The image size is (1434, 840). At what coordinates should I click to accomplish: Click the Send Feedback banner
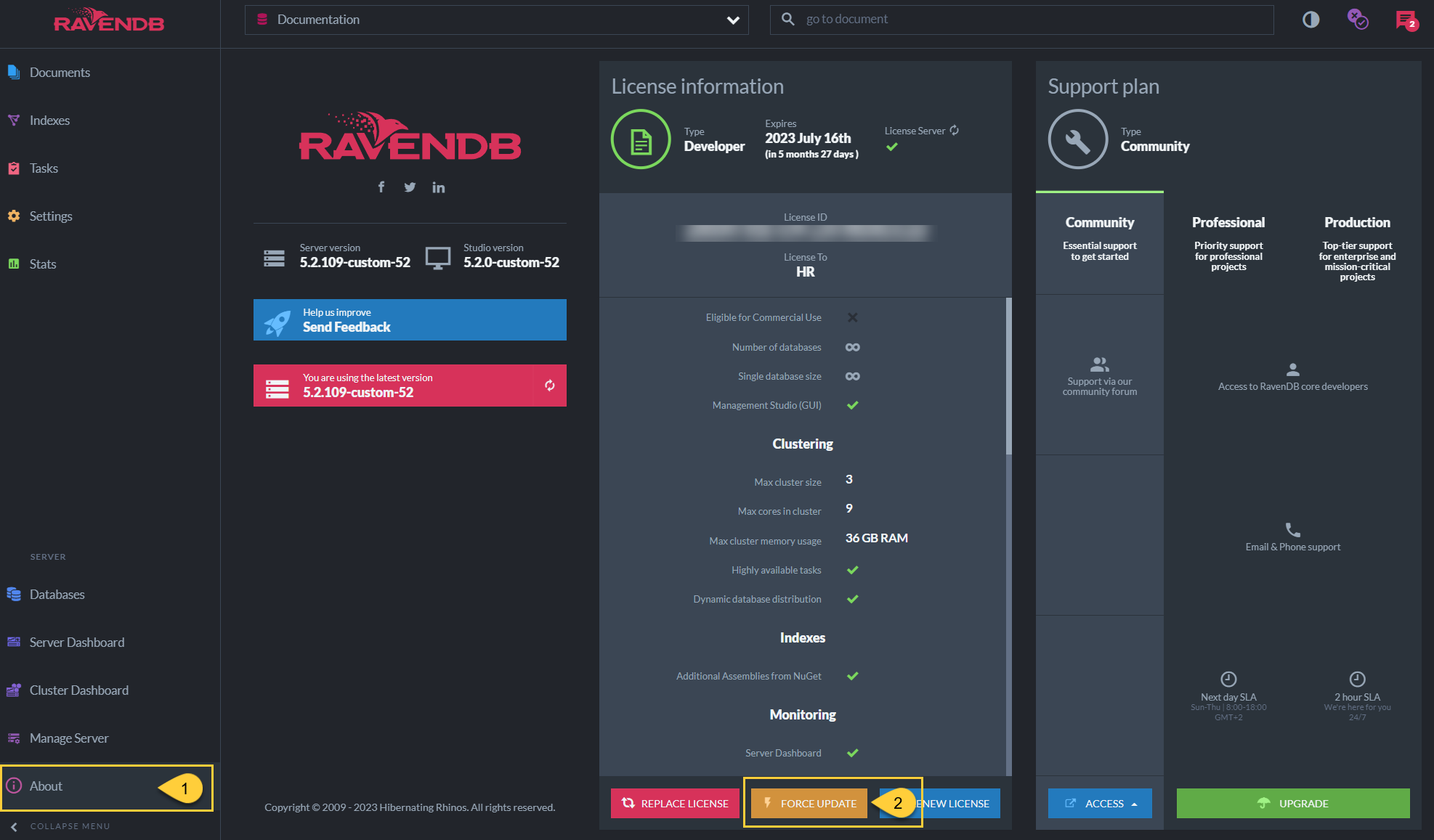410,320
